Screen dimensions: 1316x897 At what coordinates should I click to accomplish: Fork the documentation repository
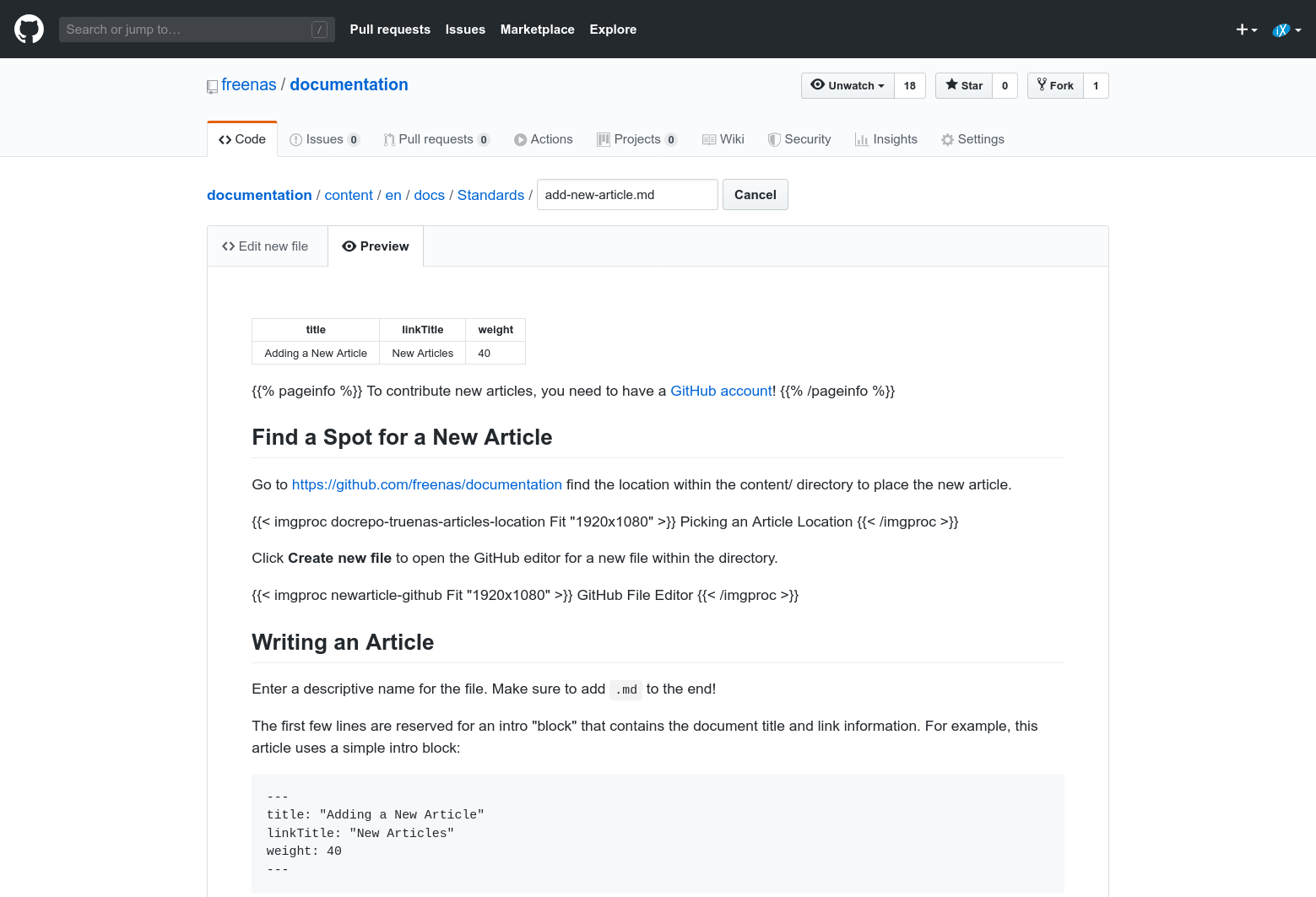tap(1055, 85)
